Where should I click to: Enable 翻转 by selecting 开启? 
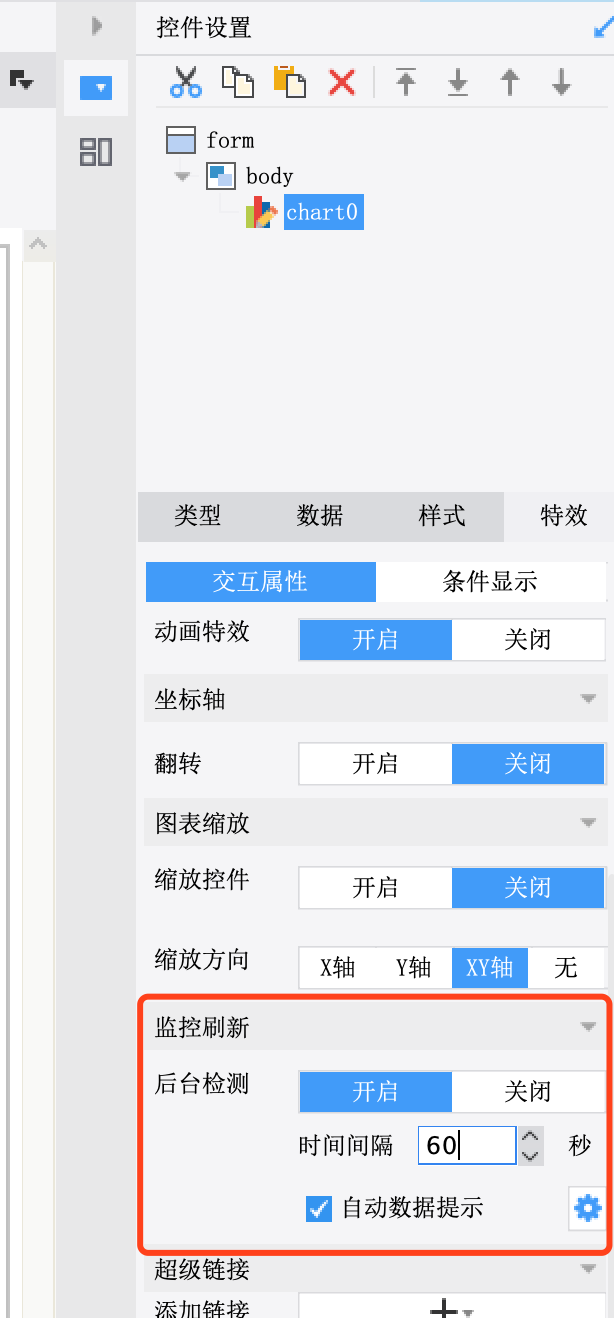tap(375, 764)
